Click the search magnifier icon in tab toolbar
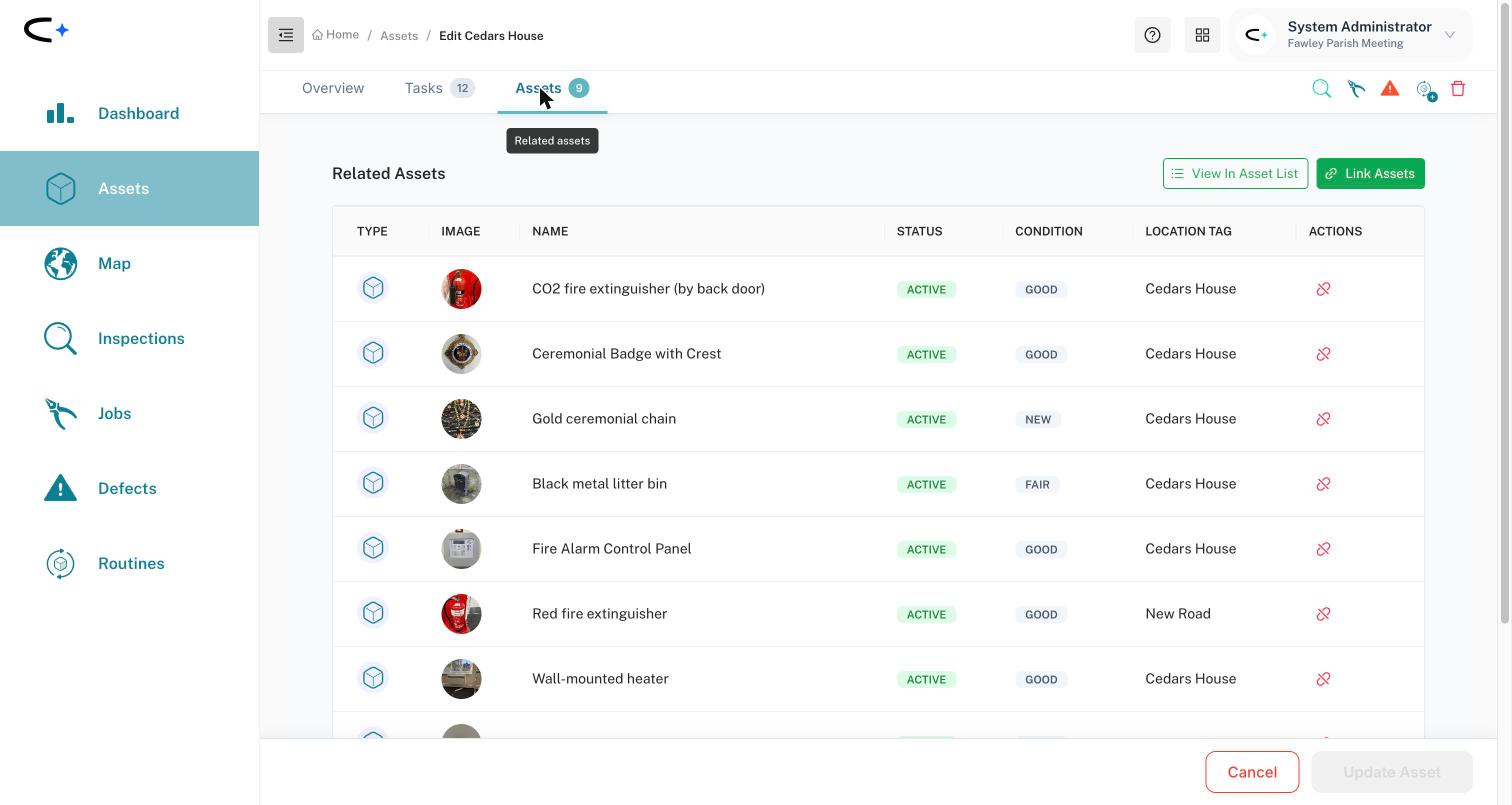Viewport: 1512px width, 805px height. click(1321, 89)
